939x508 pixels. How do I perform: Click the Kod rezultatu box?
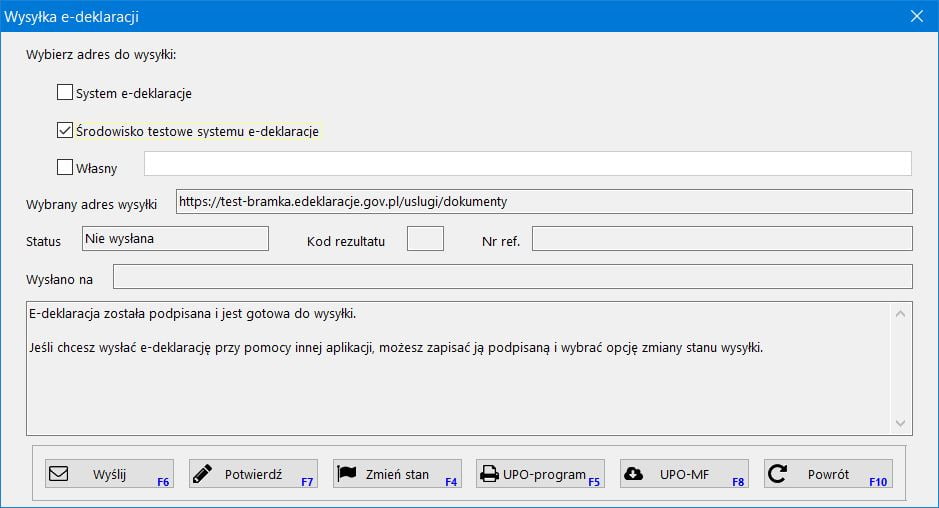[x=425, y=239]
